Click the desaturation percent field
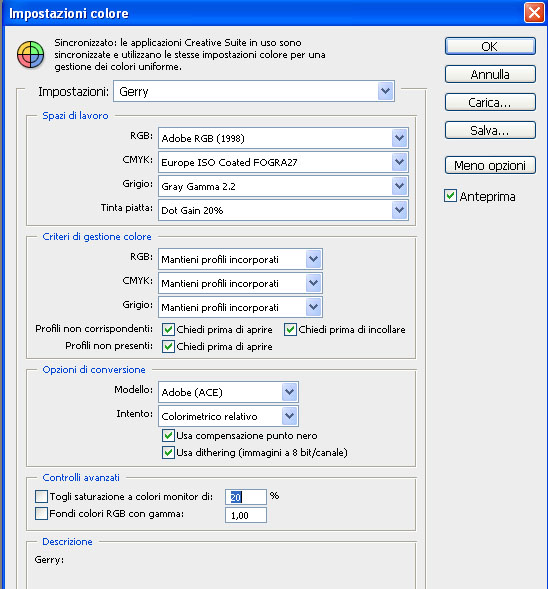Screen dimensions: 548x589 tap(246, 497)
